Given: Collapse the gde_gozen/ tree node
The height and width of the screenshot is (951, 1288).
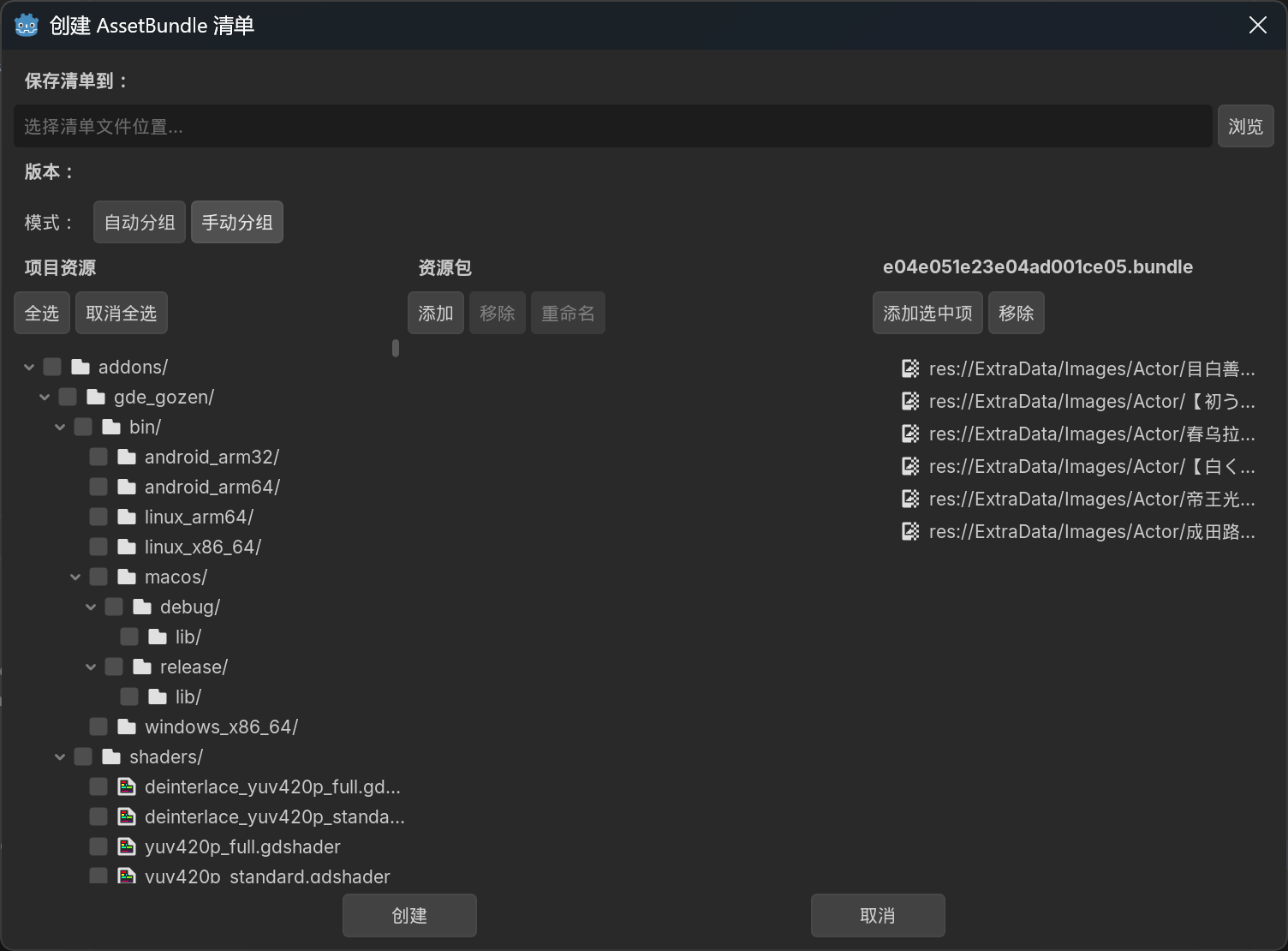Looking at the screenshot, I should pos(45,398).
